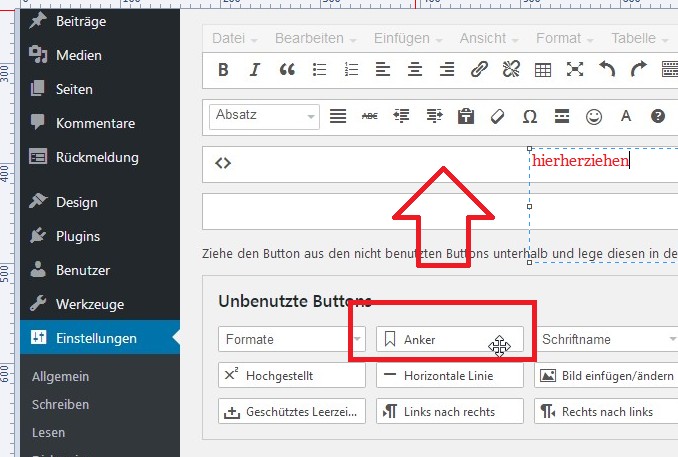This screenshot has height=457, width=678.
Task: Open the Schriftname dropdown
Action: click(x=608, y=340)
